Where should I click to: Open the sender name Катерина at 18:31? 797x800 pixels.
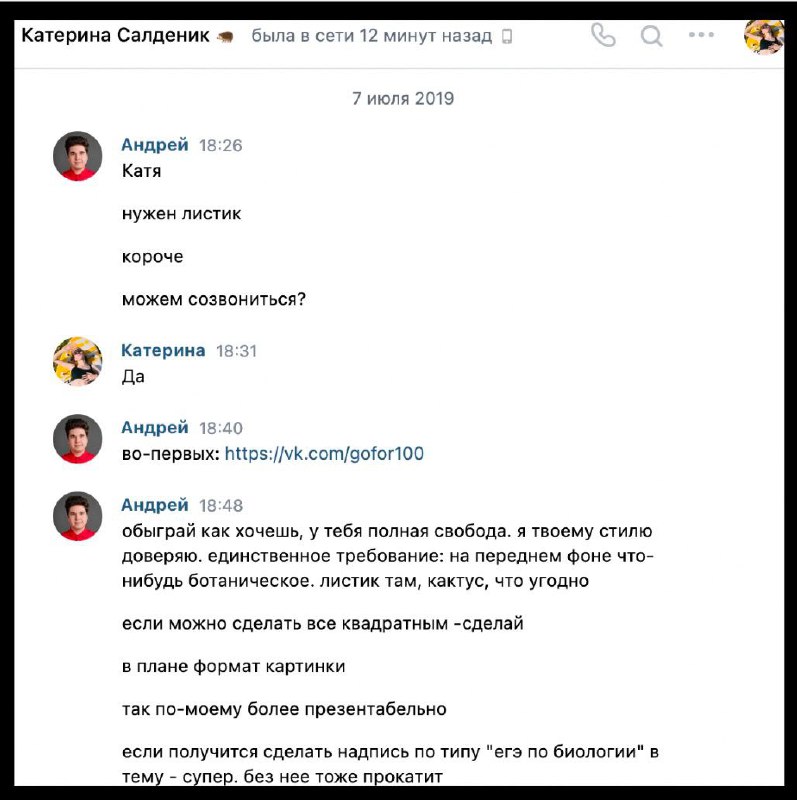point(163,351)
